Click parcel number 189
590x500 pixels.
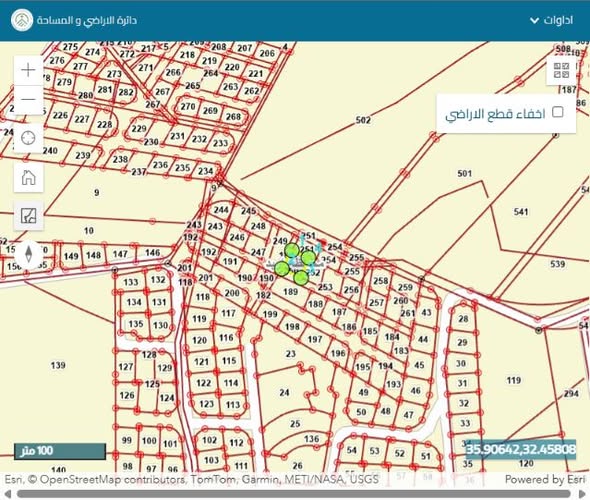(x=290, y=291)
